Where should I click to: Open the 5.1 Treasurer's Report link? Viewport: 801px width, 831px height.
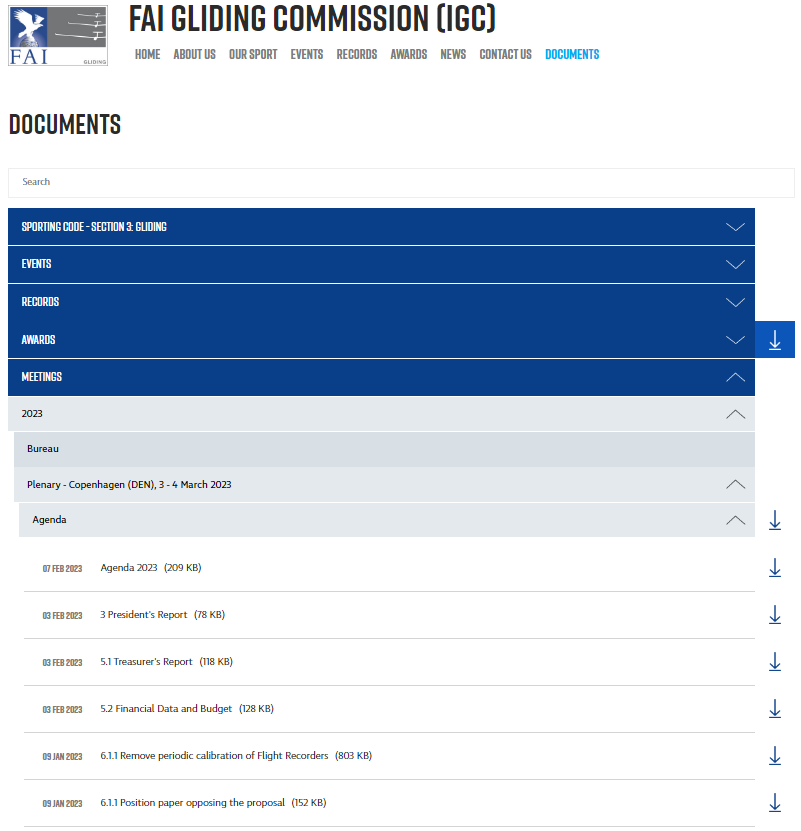[166, 662]
